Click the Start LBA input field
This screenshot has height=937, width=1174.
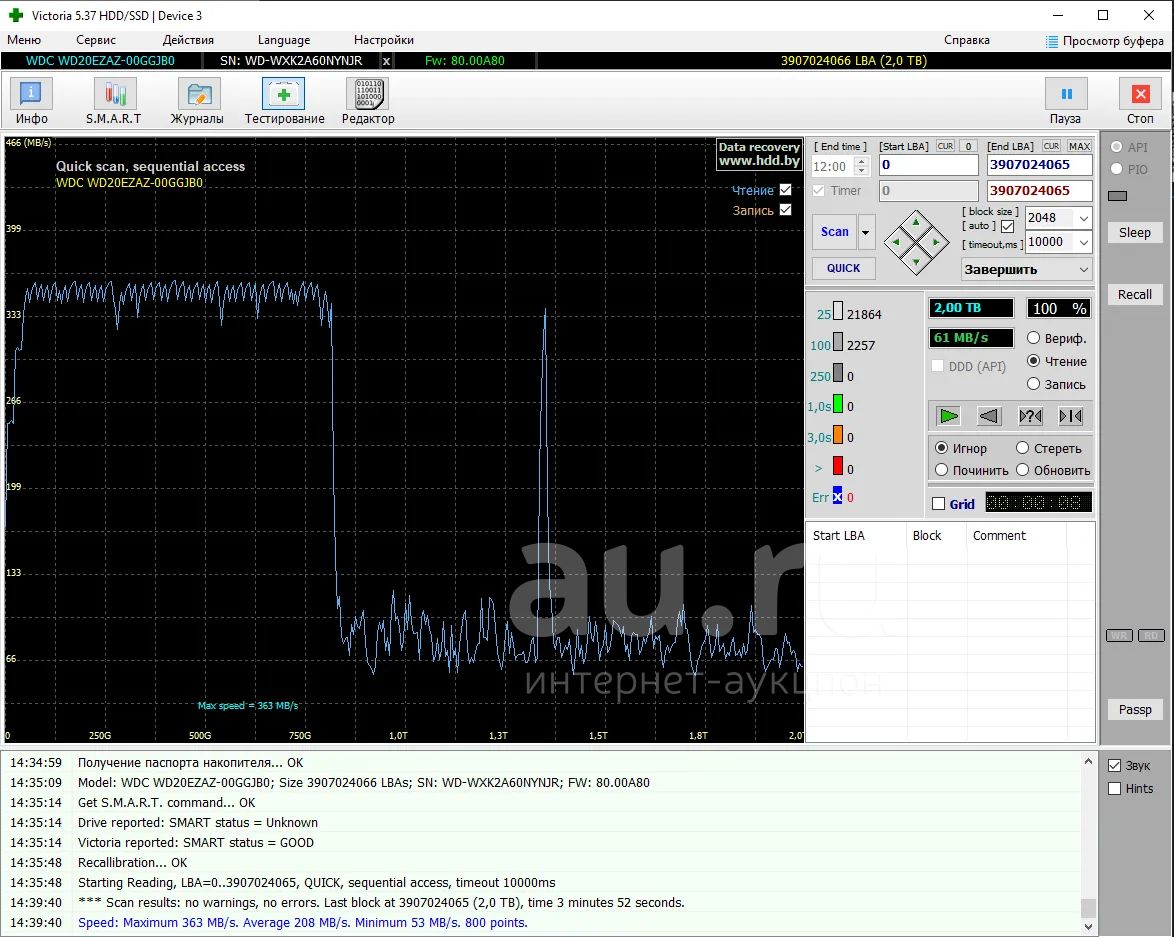click(x=928, y=166)
